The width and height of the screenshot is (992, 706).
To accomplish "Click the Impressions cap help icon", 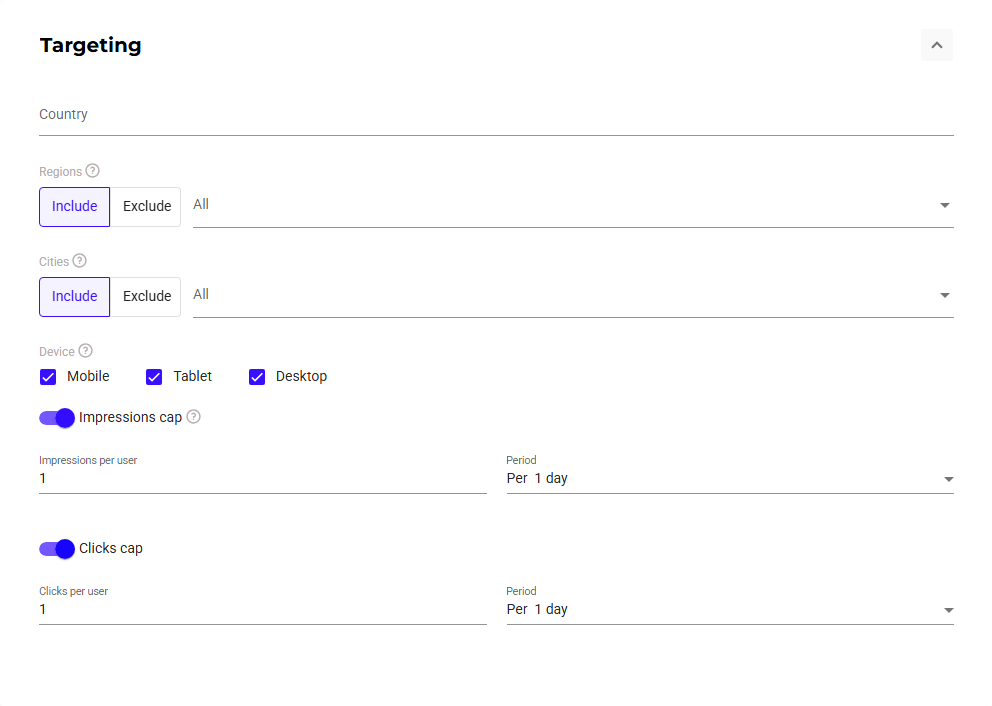I will point(194,417).
